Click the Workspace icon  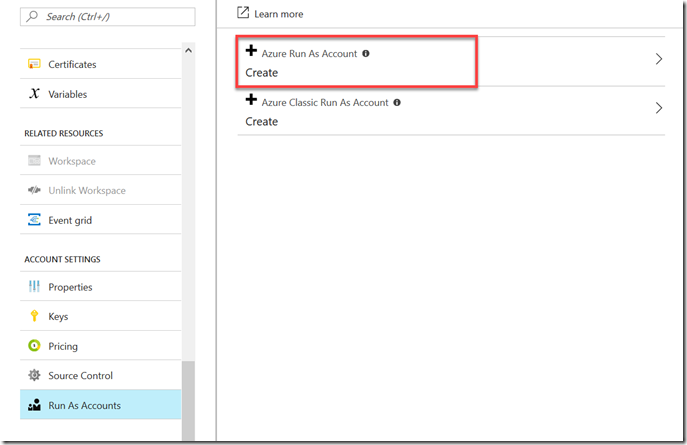point(34,160)
